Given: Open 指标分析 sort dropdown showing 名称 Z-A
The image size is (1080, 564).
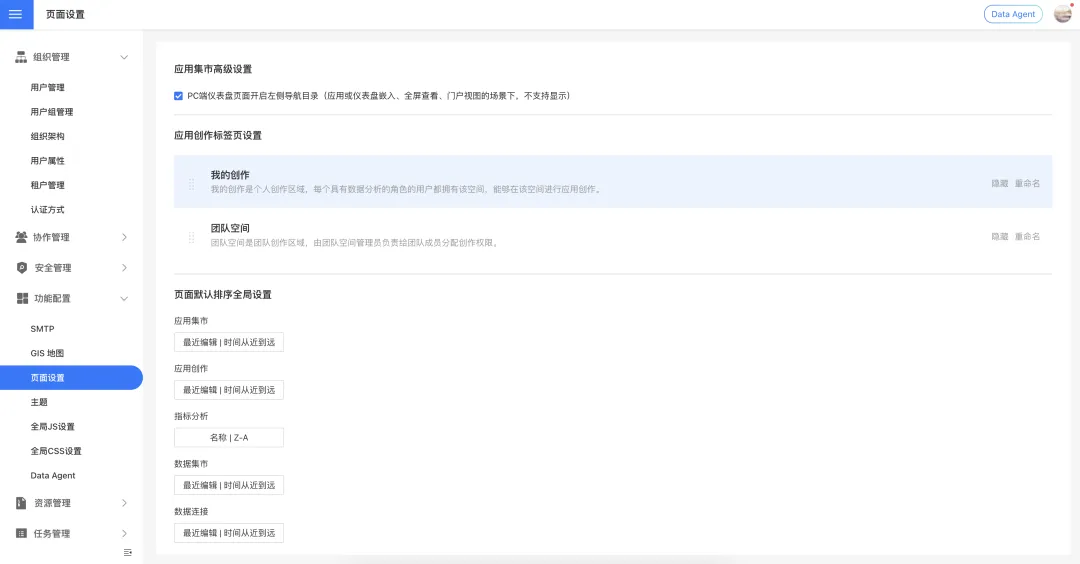Looking at the screenshot, I should tap(229, 437).
